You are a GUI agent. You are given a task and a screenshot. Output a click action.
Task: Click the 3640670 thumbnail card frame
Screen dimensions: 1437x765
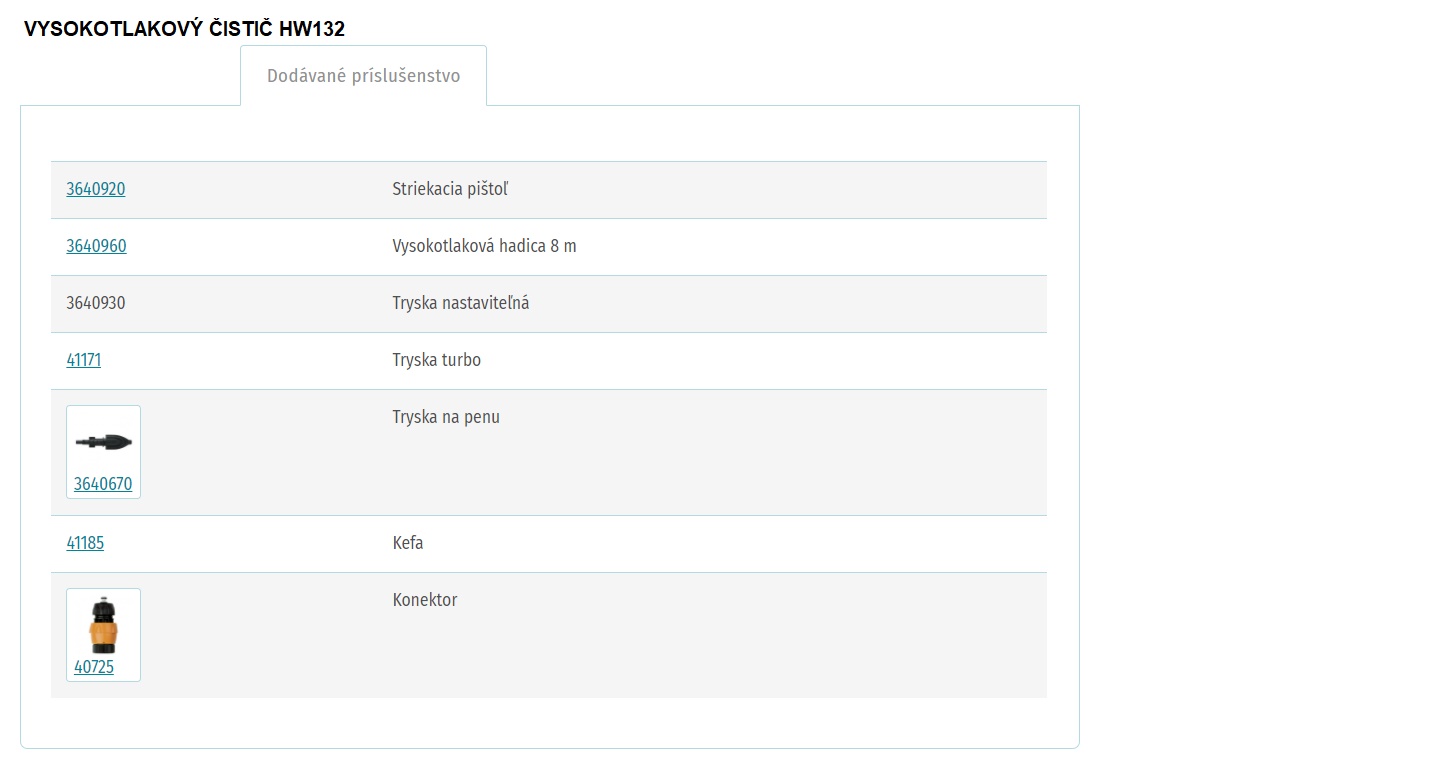[104, 452]
